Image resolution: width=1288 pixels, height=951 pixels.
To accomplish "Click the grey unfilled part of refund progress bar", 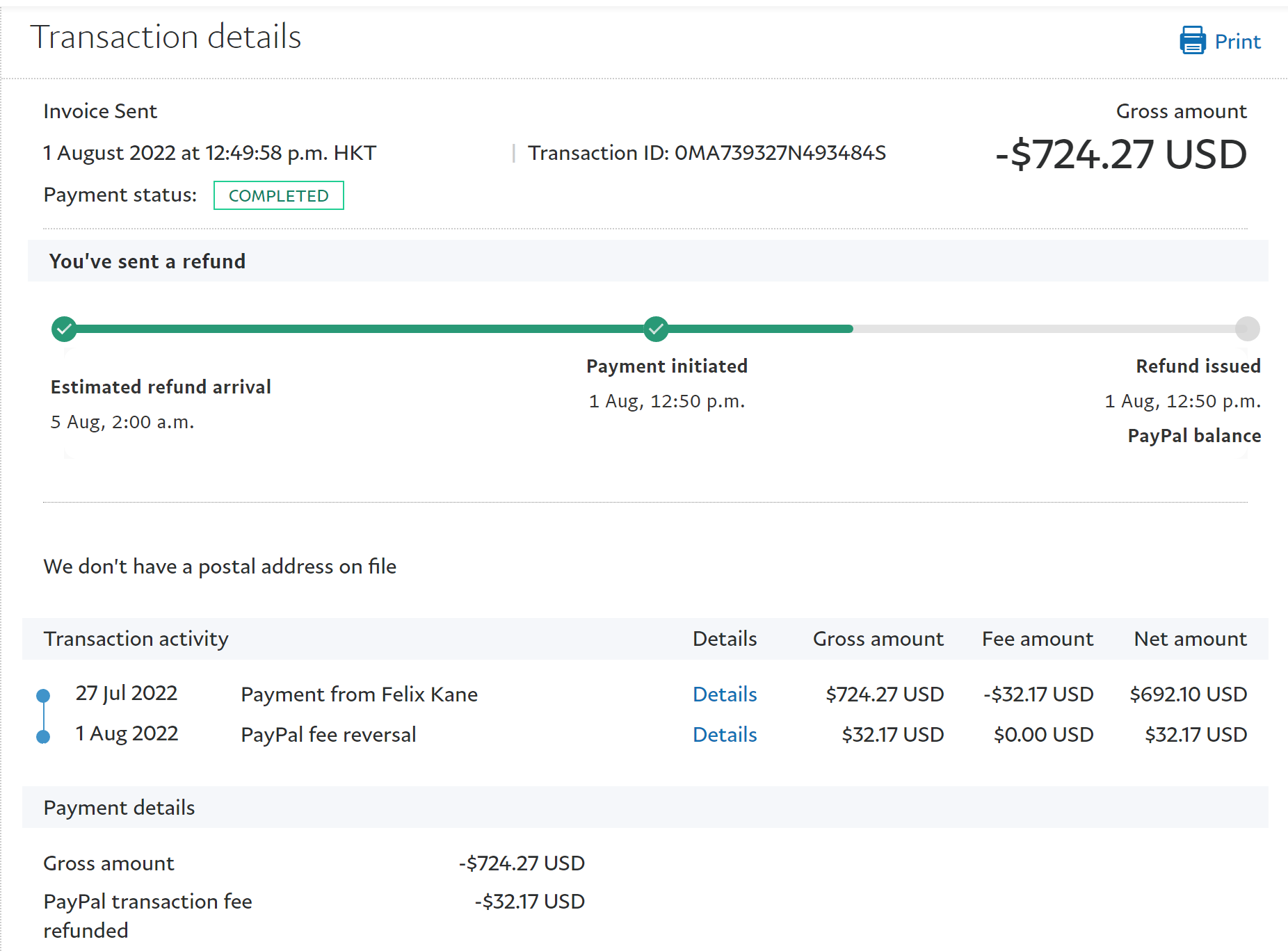I will (x=1043, y=329).
